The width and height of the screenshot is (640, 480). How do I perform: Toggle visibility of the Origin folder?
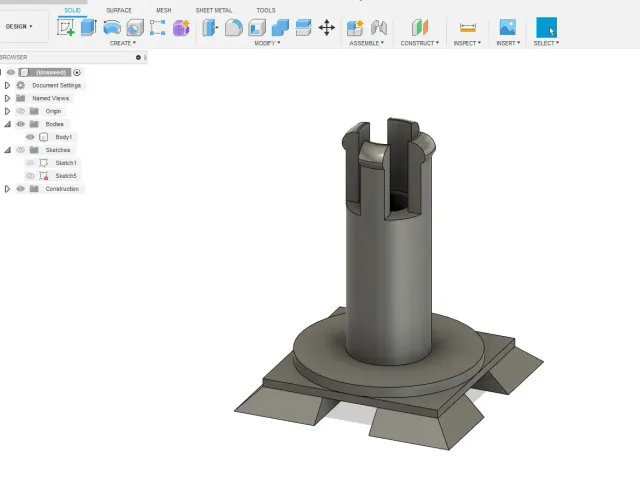pyautogui.click(x=20, y=111)
